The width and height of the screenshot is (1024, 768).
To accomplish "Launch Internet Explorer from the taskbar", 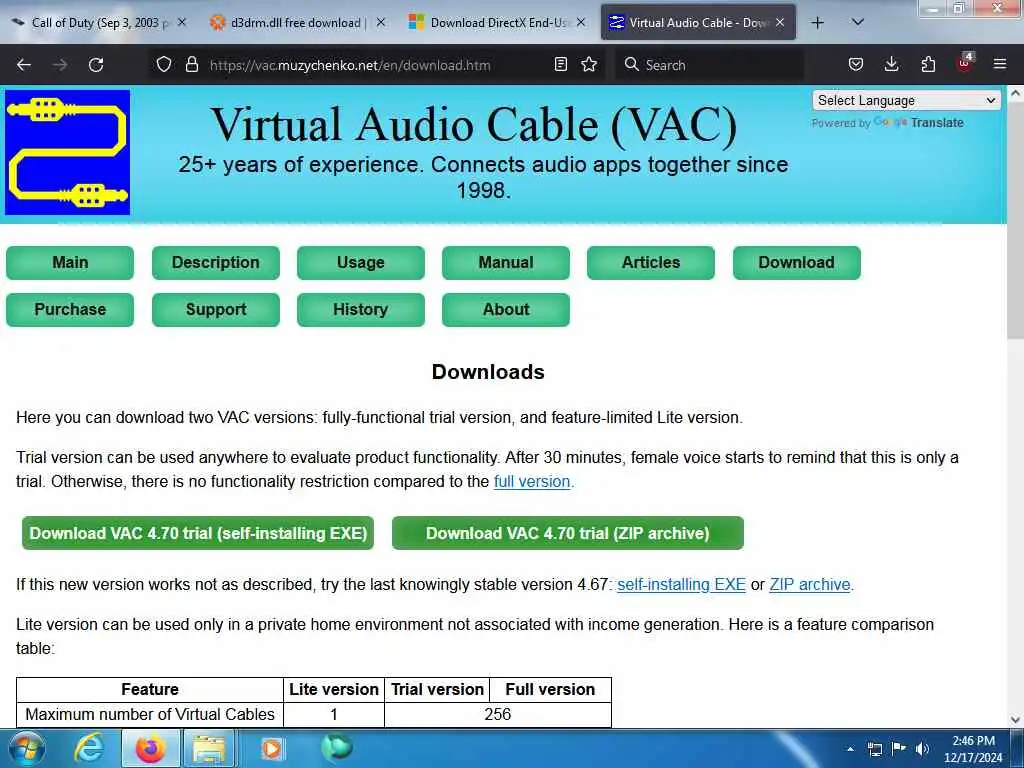I will tap(89, 748).
